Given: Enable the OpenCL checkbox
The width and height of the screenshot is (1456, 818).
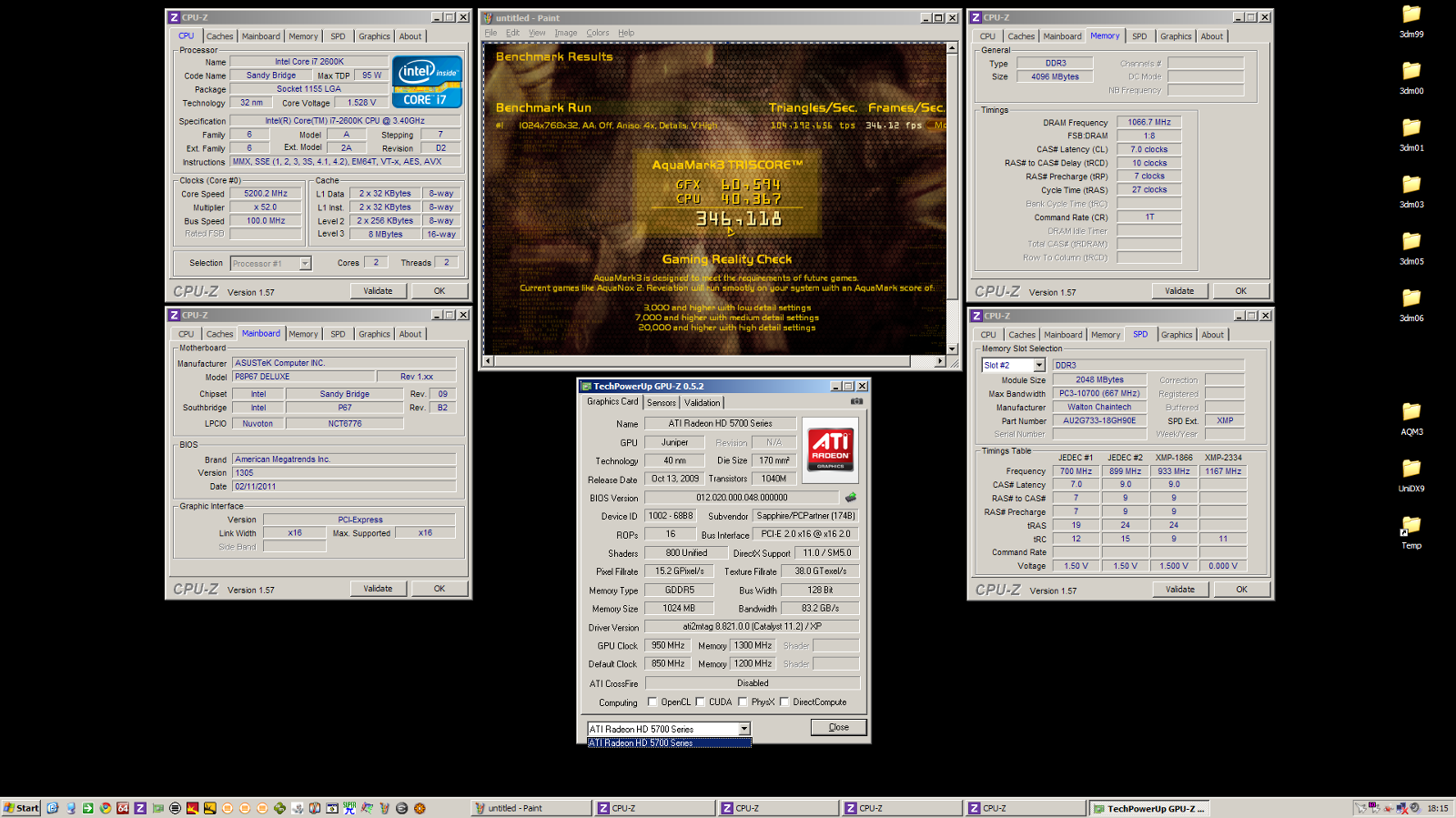Looking at the screenshot, I should (x=652, y=702).
